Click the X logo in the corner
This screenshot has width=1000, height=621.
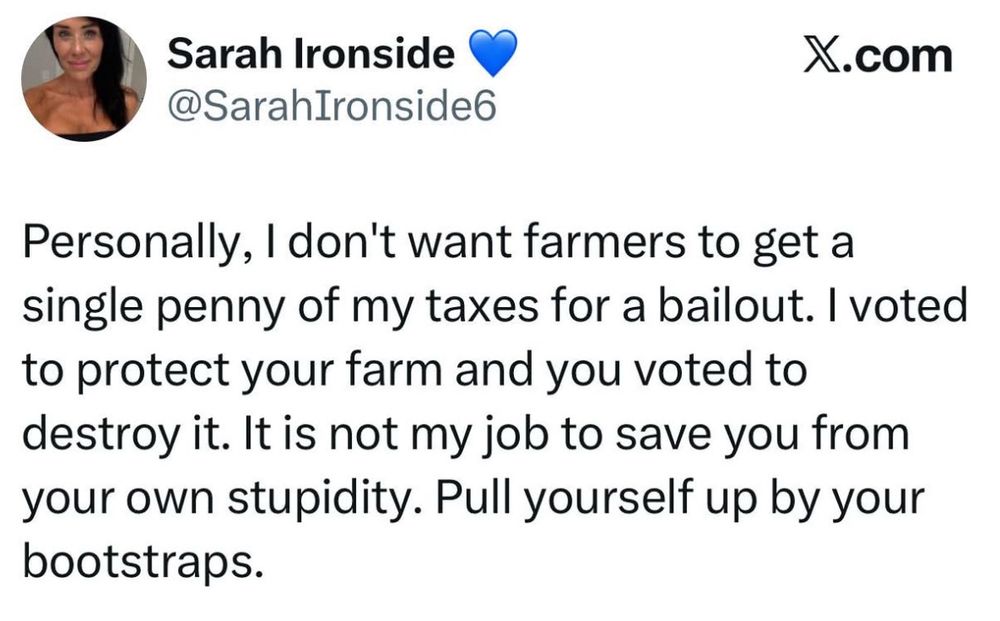coord(821,56)
